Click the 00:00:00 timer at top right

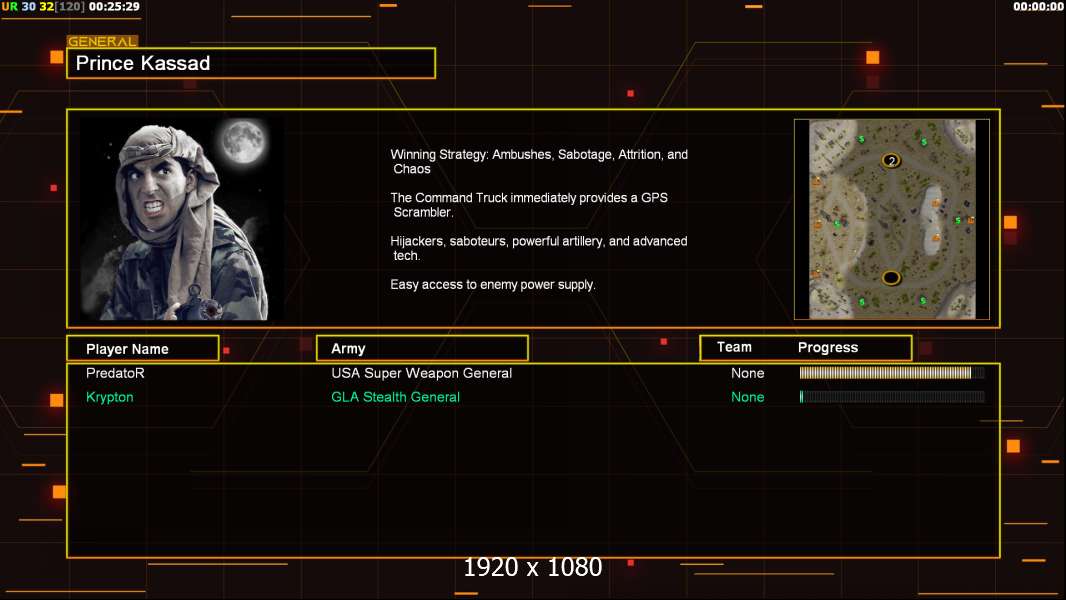click(x=1037, y=7)
